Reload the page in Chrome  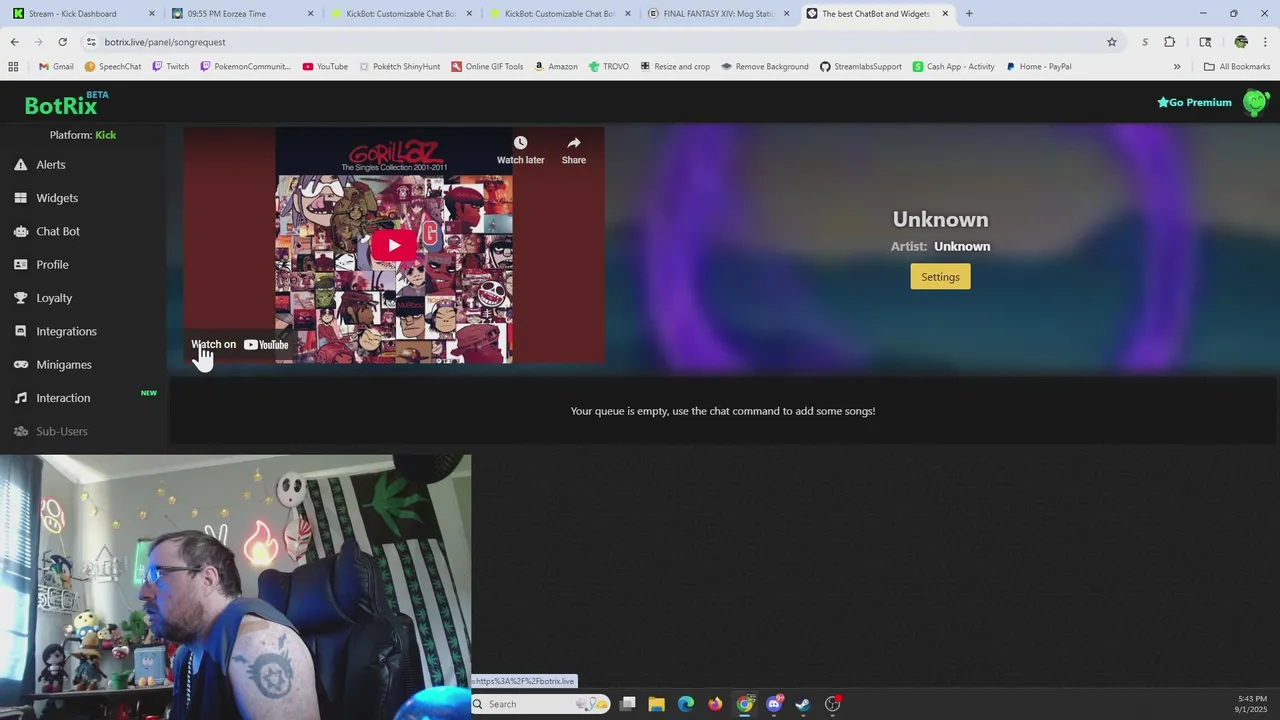(x=62, y=42)
